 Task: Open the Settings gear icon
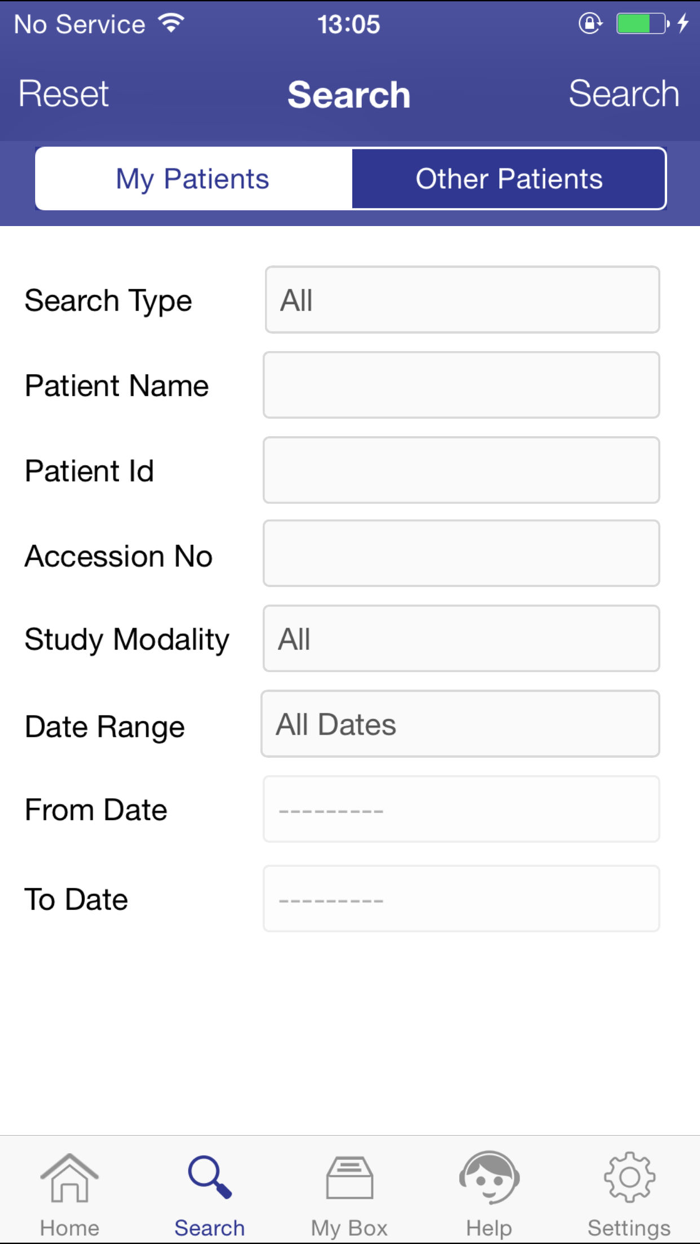[x=629, y=1178]
